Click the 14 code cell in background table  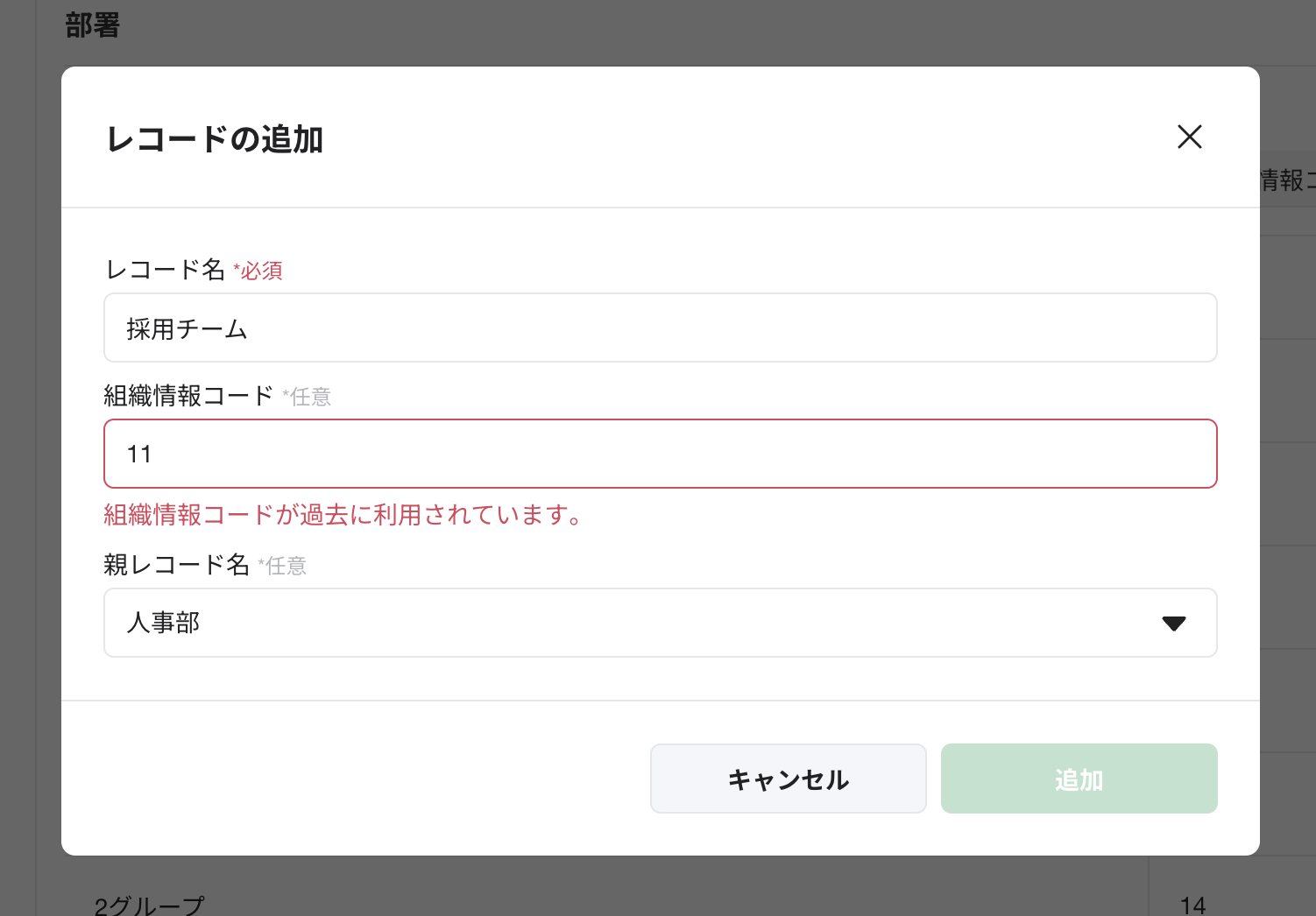[x=1192, y=905]
